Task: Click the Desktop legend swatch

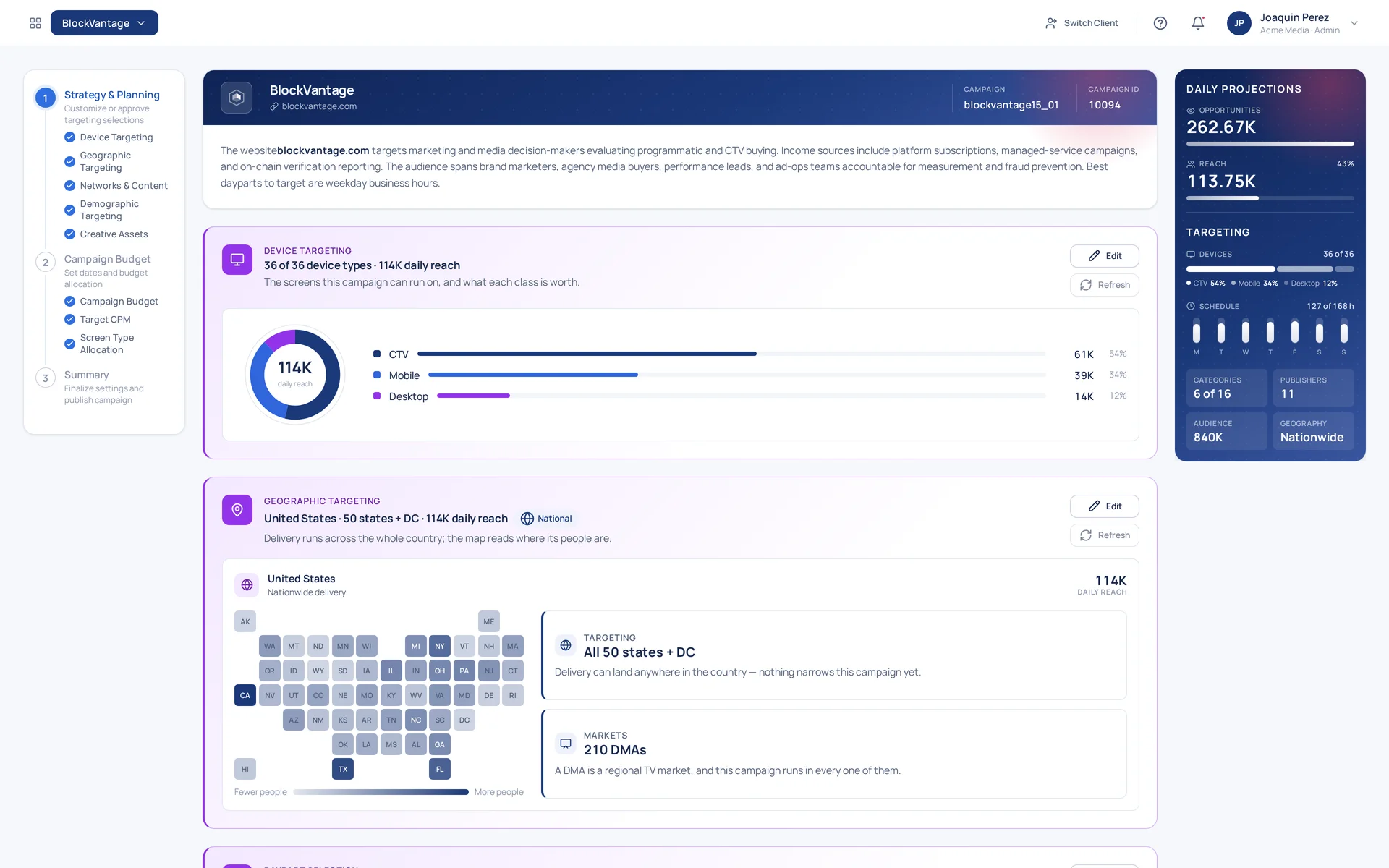Action: (x=377, y=396)
